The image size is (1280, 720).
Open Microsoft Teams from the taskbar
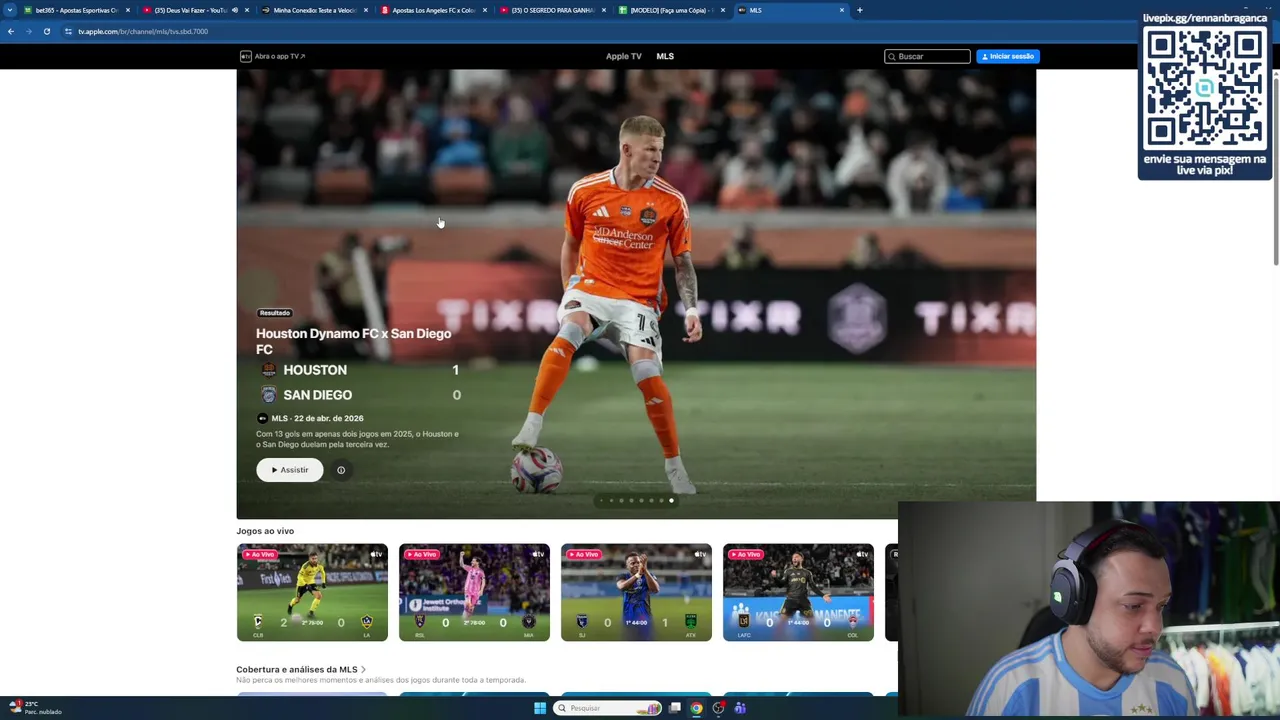740,708
